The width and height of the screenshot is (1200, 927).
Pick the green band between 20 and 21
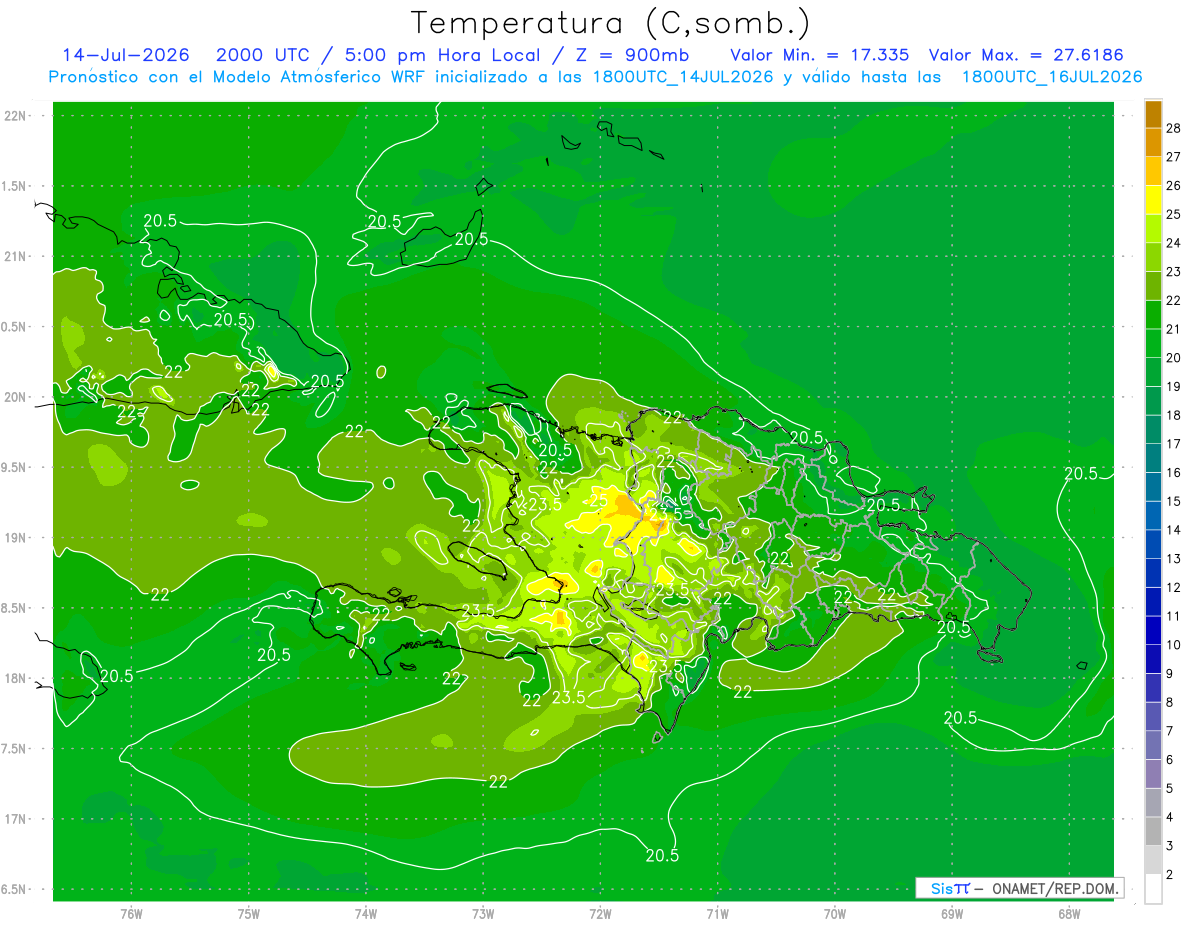pyautogui.click(x=1153, y=344)
